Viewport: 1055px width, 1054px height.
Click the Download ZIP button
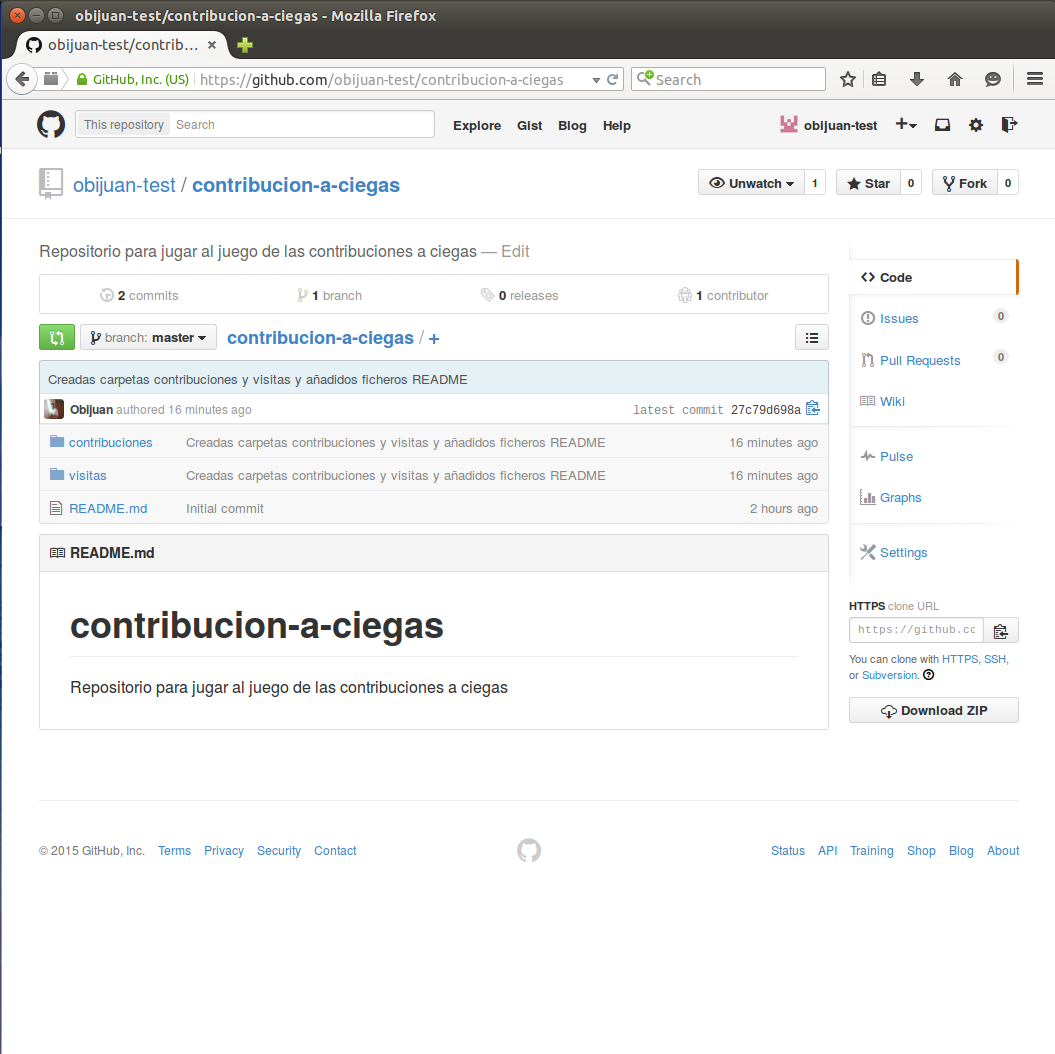[x=933, y=710]
